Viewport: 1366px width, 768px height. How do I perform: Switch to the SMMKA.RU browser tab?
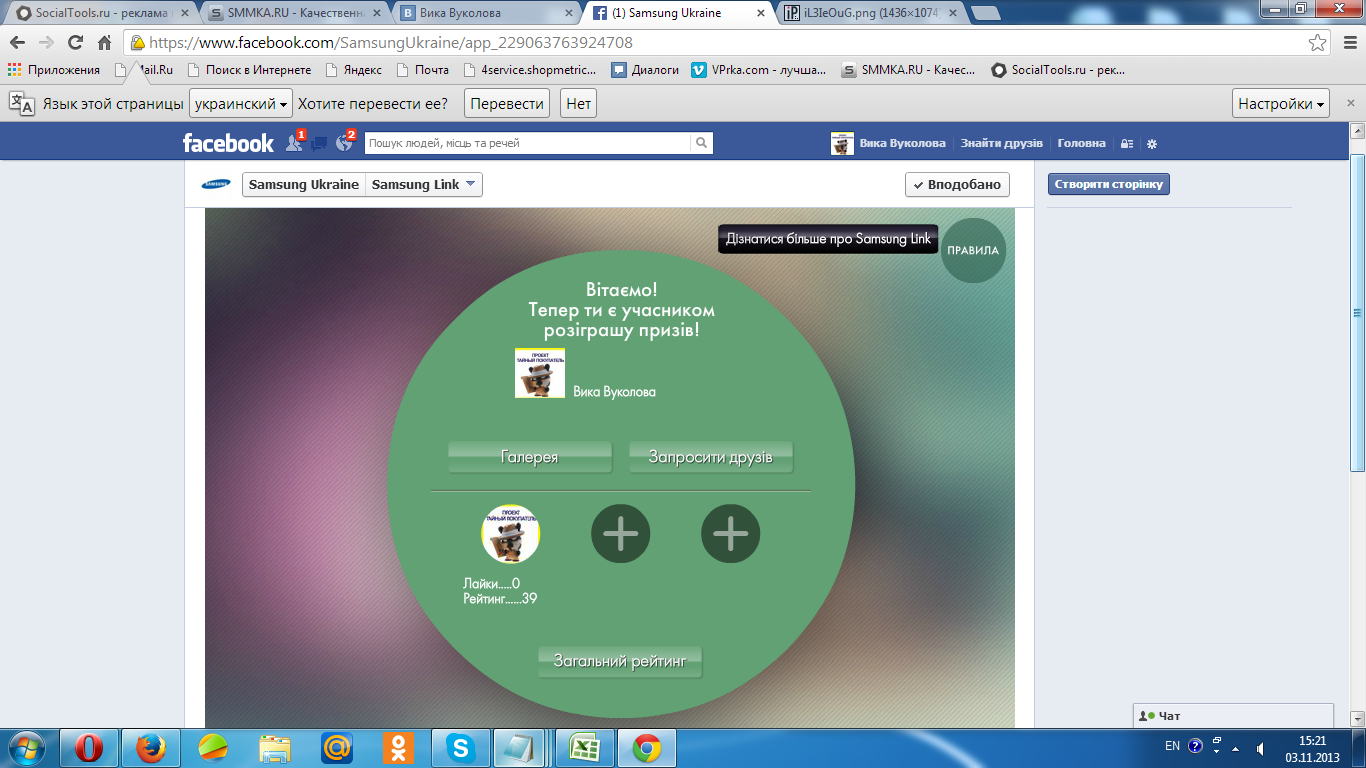(x=293, y=13)
